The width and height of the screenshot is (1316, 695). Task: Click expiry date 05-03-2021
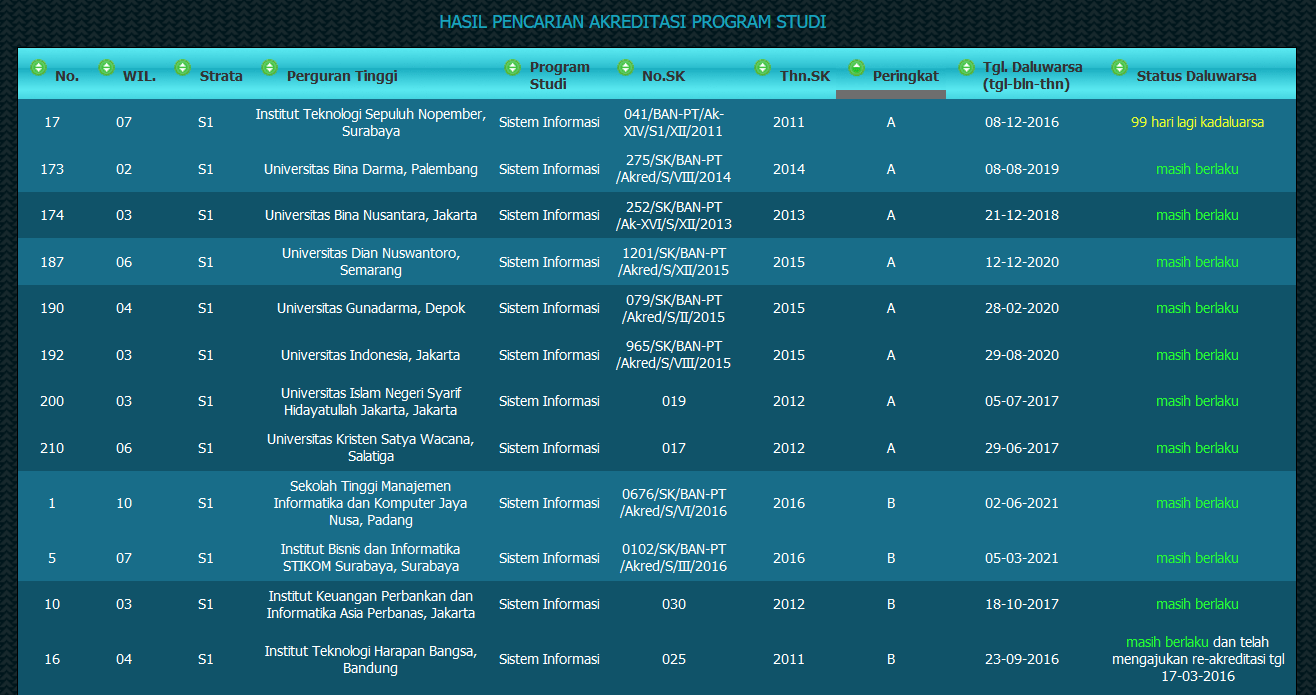[1021, 558]
